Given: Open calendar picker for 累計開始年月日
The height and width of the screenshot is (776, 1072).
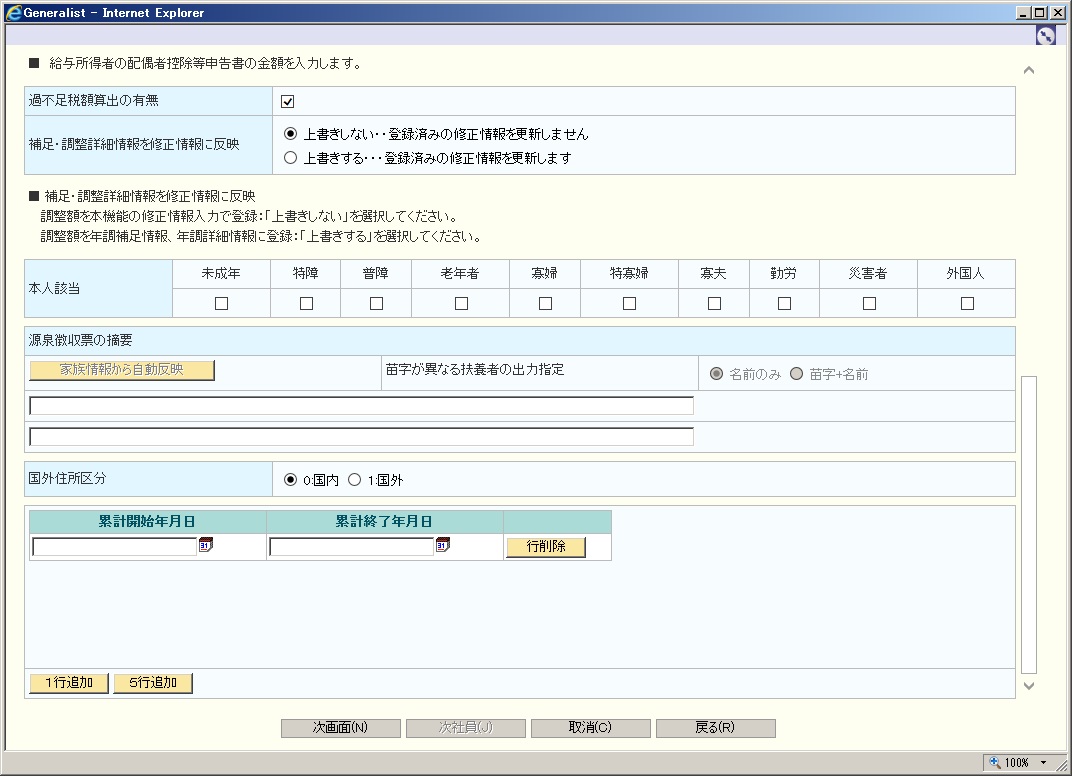Looking at the screenshot, I should pos(205,546).
